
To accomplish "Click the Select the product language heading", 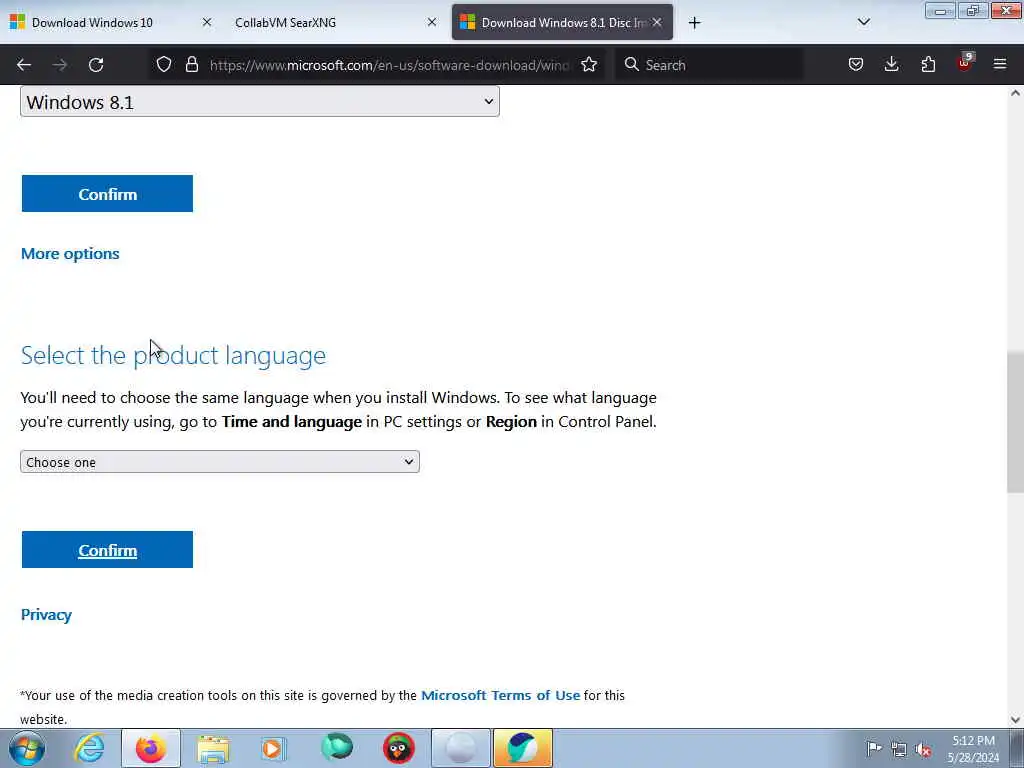I will 173,355.
